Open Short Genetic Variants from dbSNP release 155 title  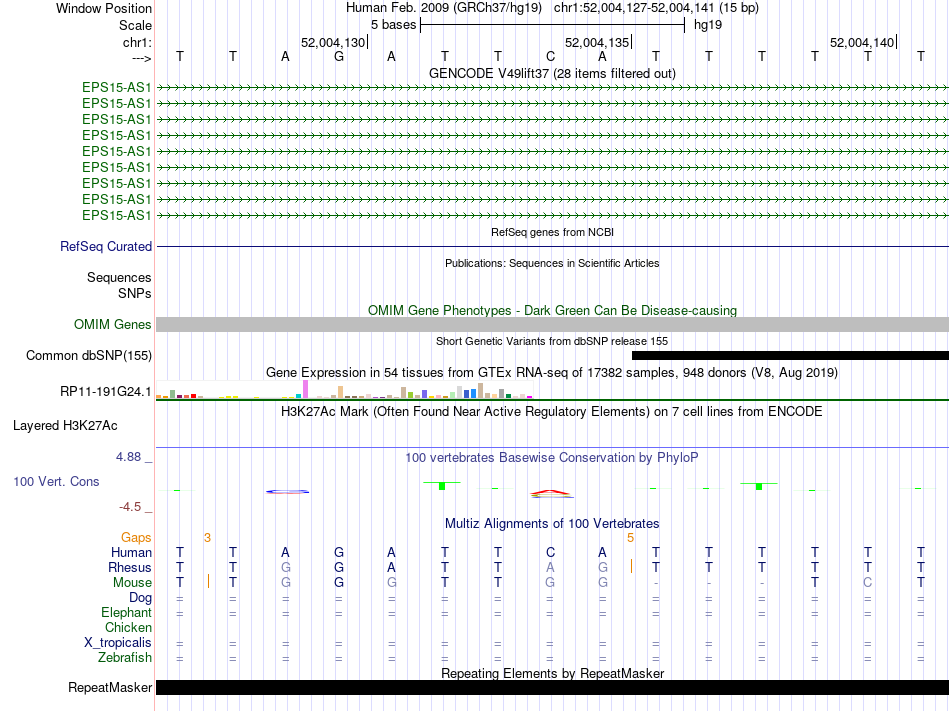[x=552, y=341]
